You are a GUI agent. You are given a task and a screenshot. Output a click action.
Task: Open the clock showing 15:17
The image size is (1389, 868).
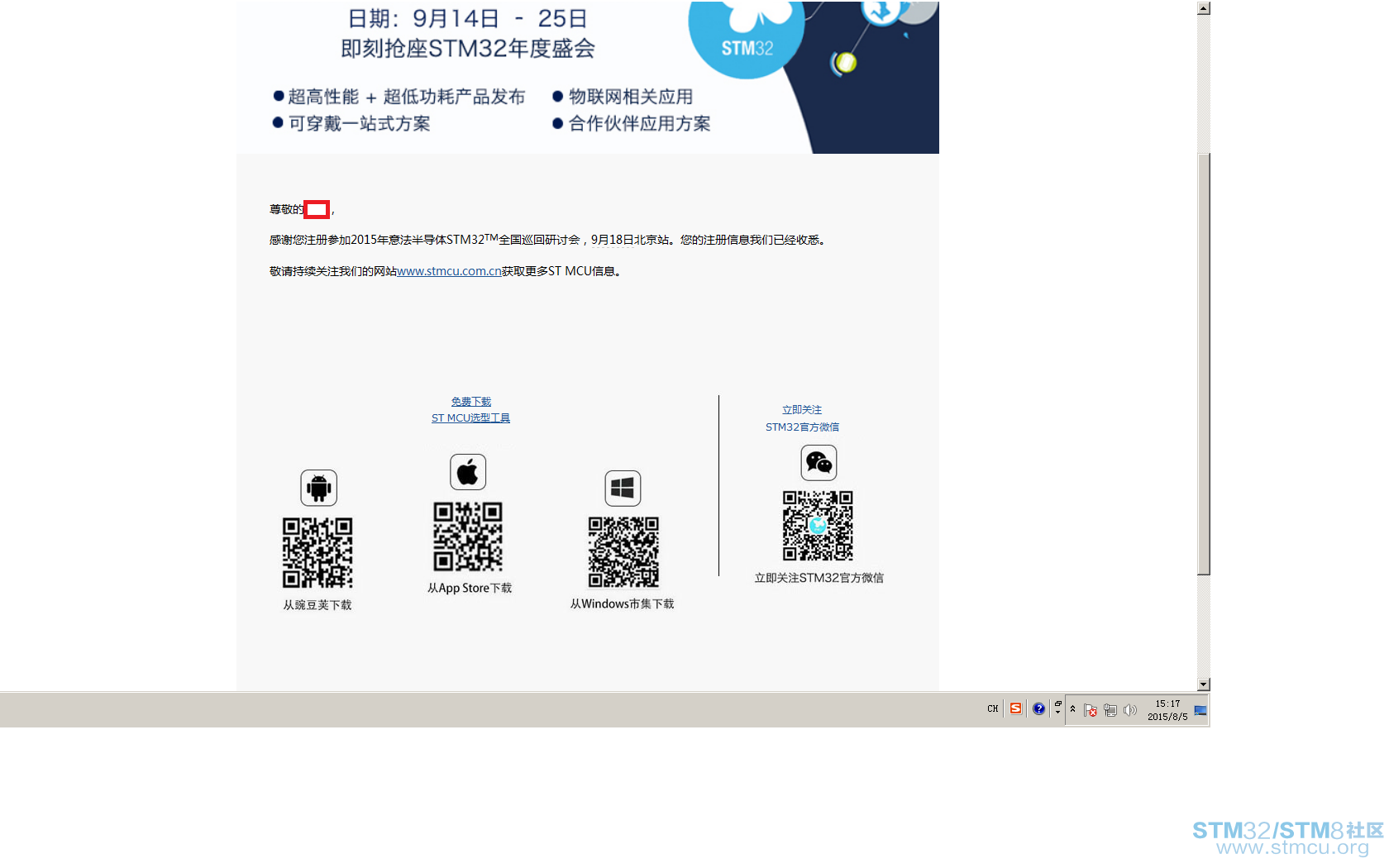tap(1167, 710)
